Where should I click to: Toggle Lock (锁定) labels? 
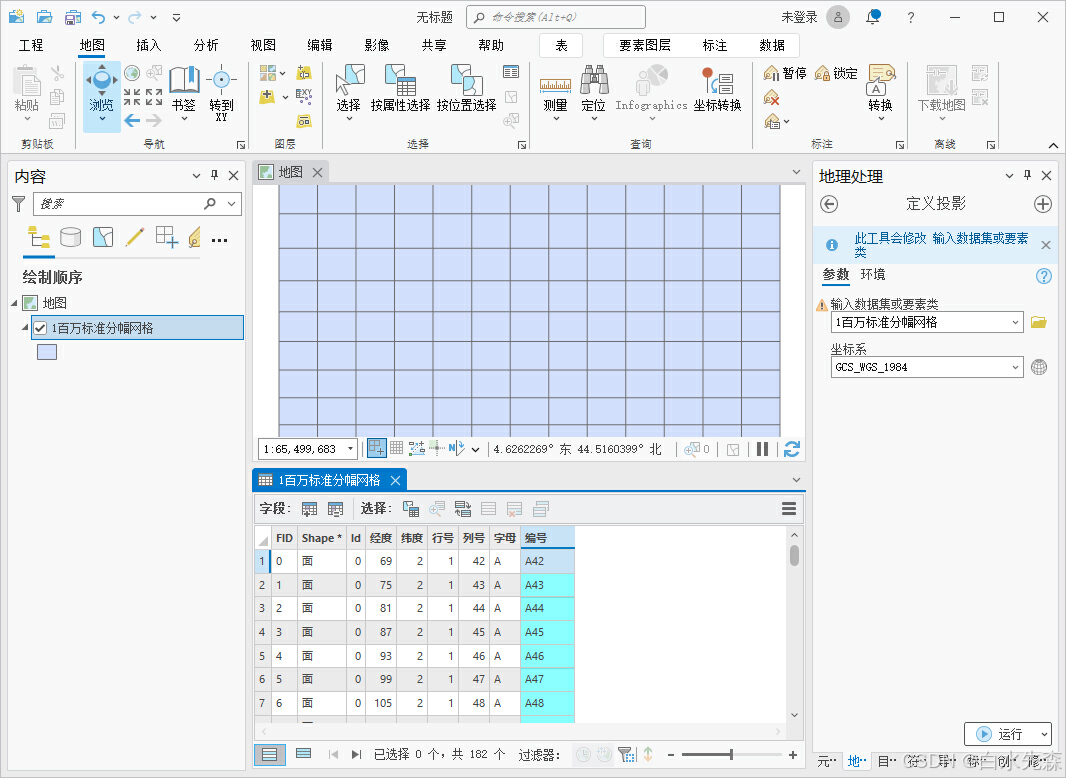[x=836, y=73]
